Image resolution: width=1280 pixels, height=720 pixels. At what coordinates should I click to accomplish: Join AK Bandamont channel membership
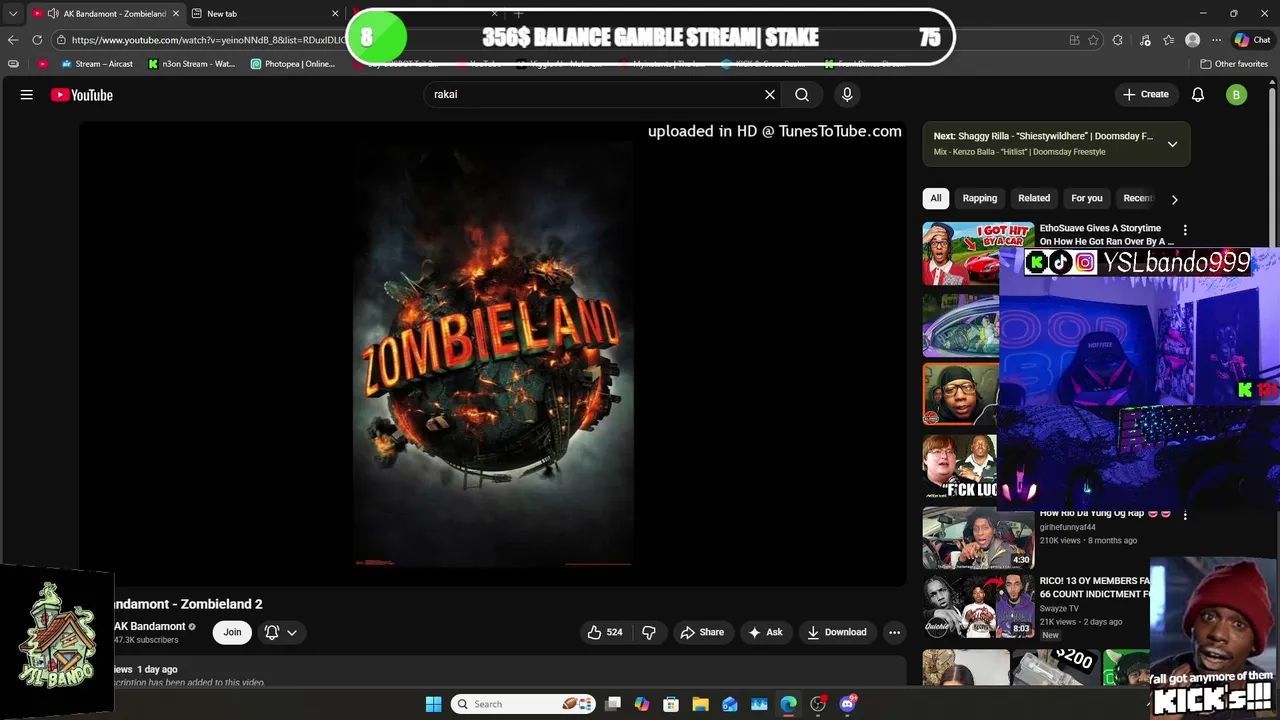(x=232, y=632)
